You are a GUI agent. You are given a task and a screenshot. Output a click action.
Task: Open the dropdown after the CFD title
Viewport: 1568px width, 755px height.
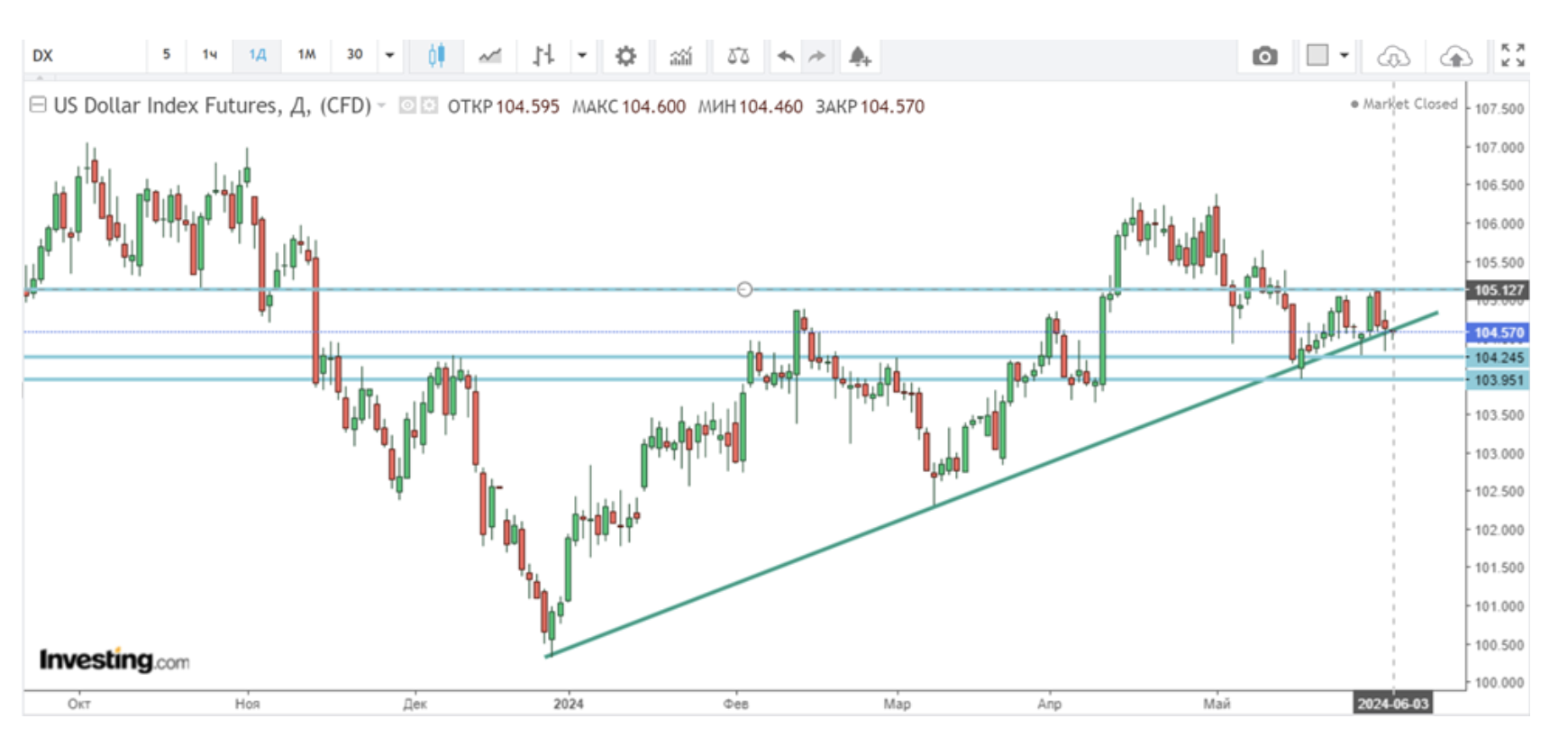point(381,105)
